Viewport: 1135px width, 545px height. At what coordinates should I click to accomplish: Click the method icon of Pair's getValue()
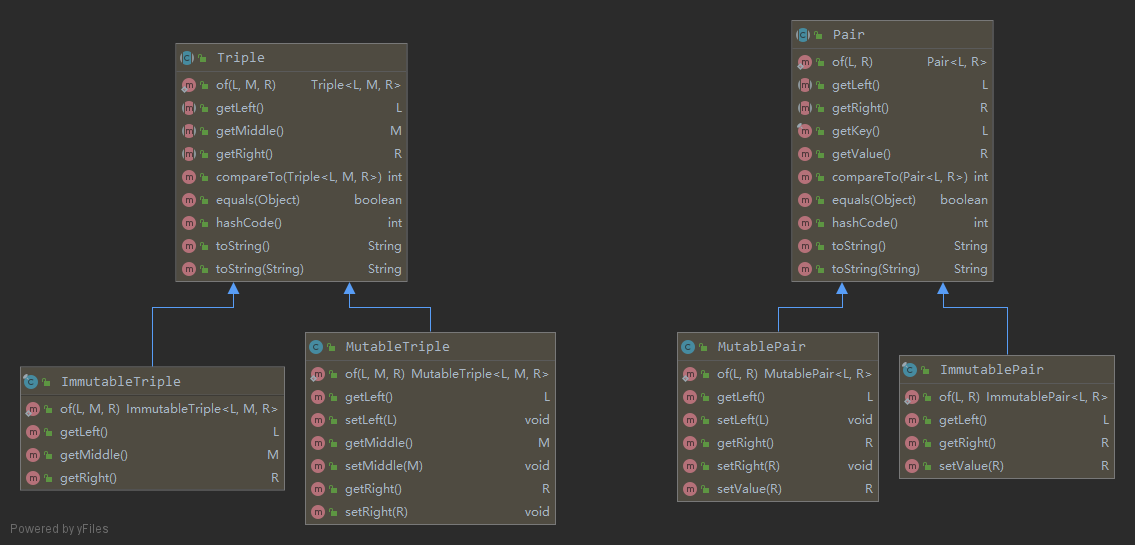pyautogui.click(x=804, y=154)
